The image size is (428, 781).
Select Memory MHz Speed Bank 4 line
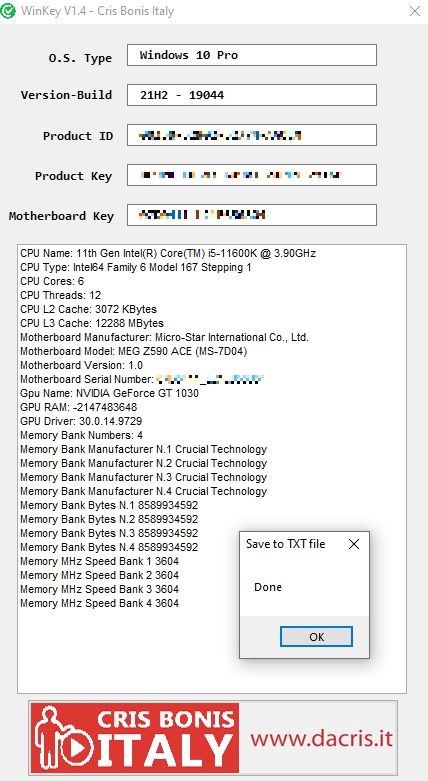(x=100, y=603)
